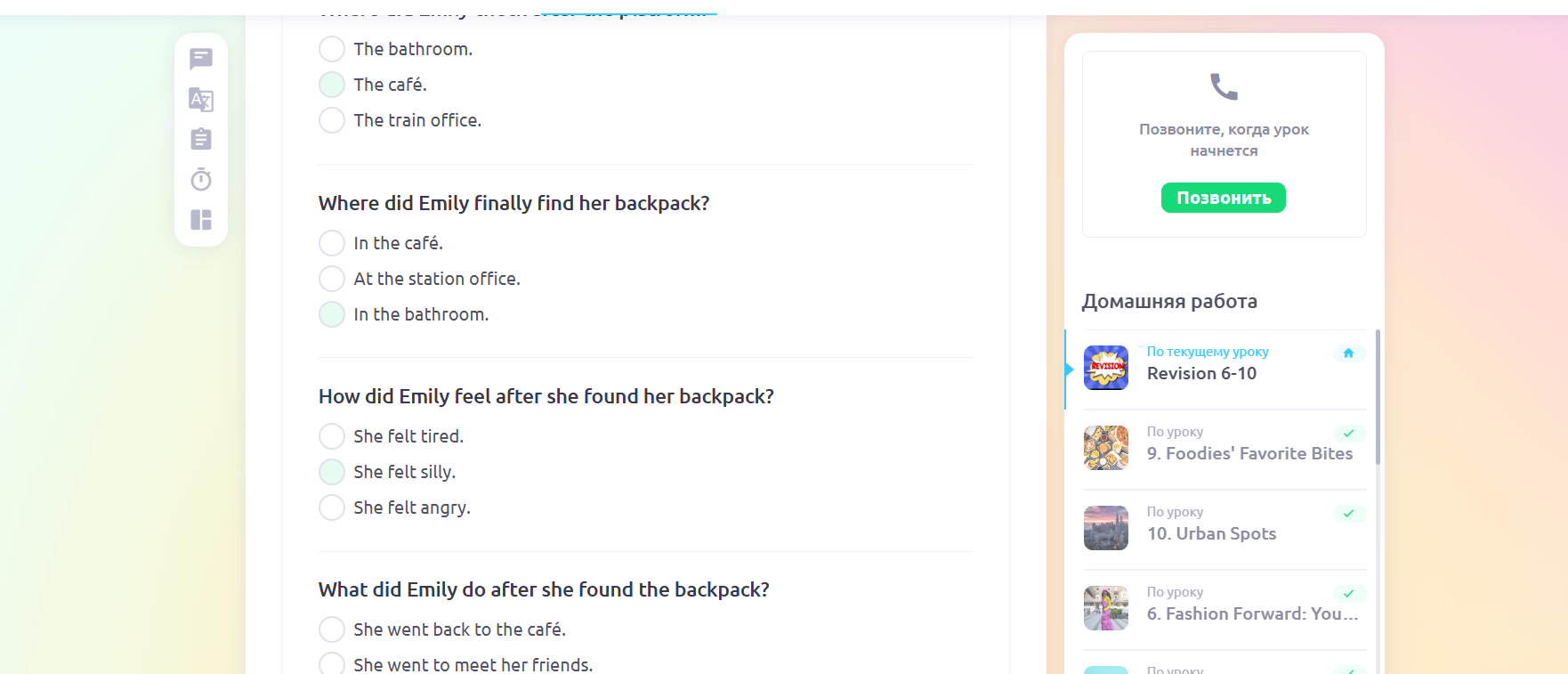Open 6. Fashion Forward homework lesson
The image size is (1568, 674).
pyautogui.click(x=1251, y=613)
